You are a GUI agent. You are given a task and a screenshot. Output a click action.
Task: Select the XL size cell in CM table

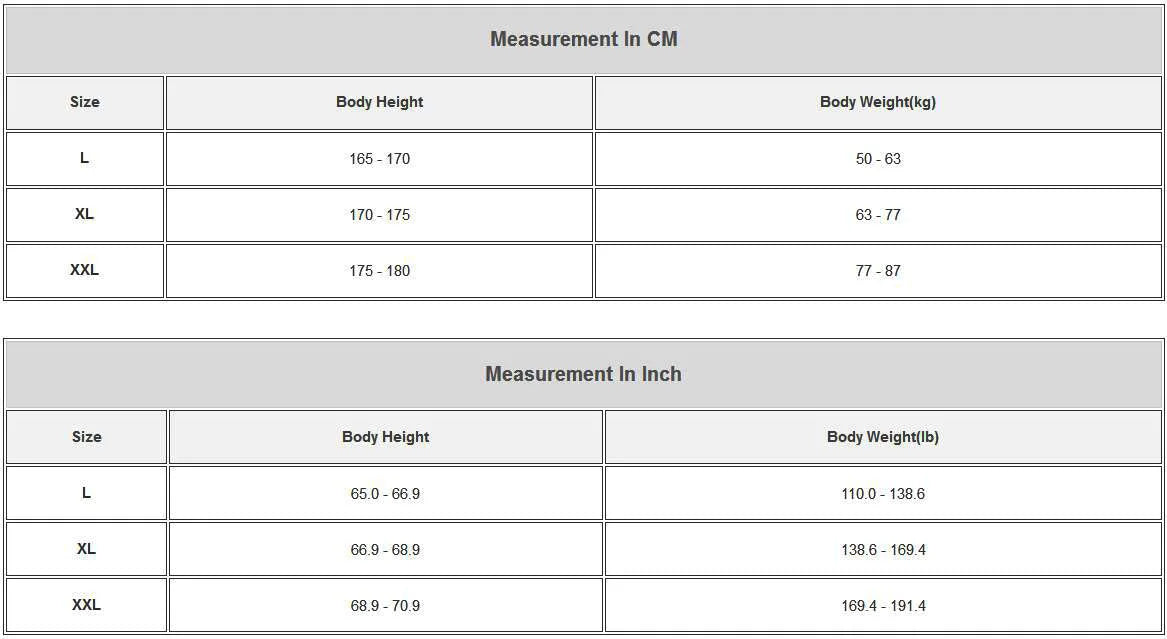85,214
